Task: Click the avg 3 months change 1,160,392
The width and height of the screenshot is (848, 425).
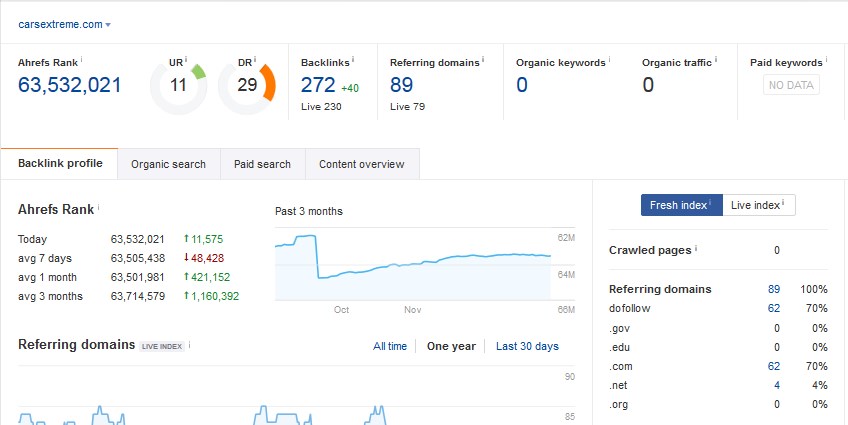Action: tap(211, 296)
